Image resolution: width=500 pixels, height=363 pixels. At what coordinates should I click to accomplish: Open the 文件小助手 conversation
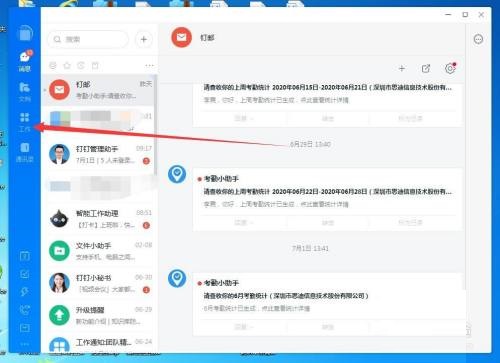(99, 251)
